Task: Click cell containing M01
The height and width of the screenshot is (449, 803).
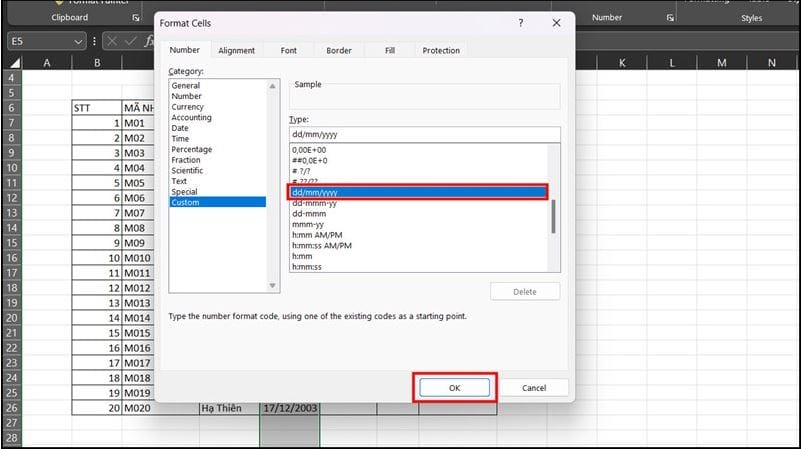Action: (138, 123)
